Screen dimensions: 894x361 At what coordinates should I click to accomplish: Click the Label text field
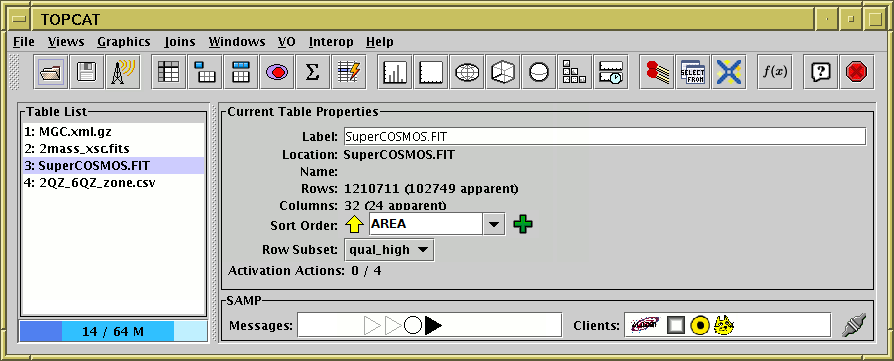(605, 137)
